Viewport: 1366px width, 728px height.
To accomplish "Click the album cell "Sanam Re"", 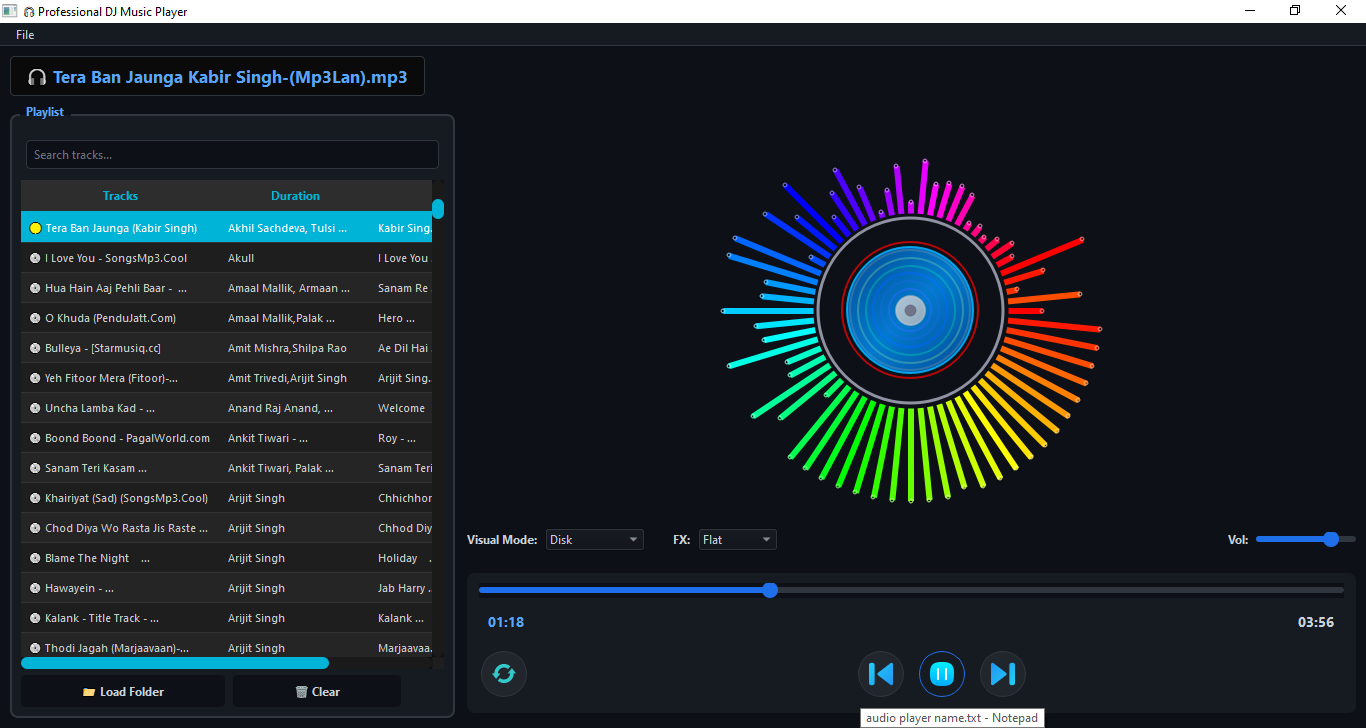I will coord(403,288).
